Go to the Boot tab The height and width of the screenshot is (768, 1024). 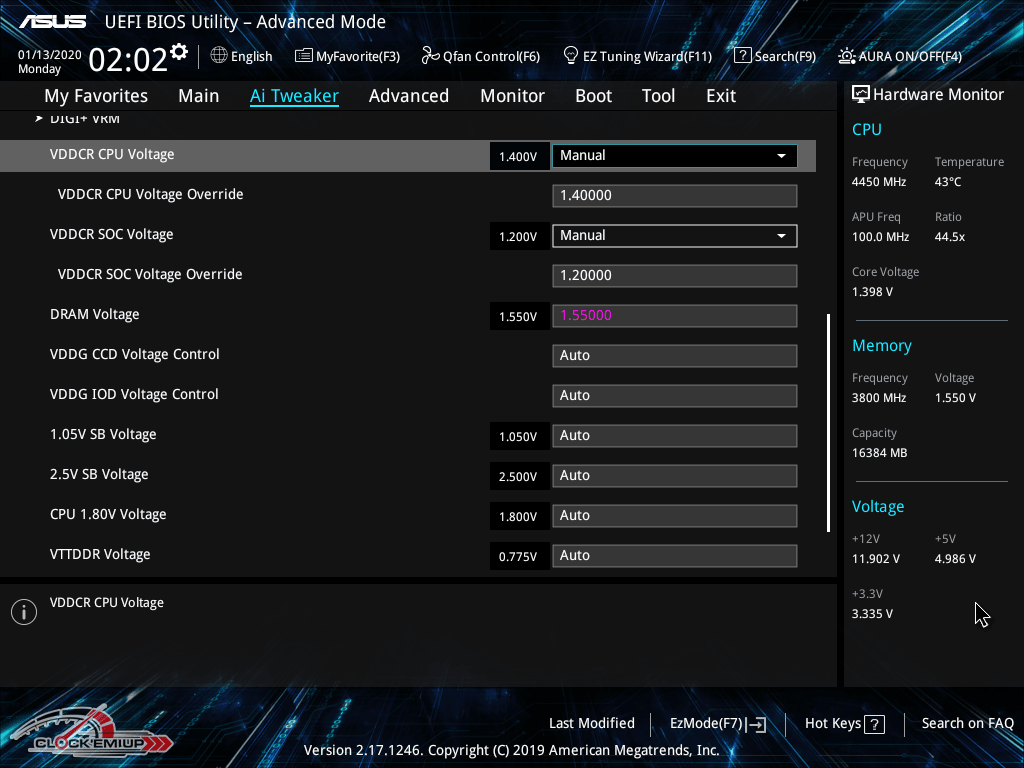tap(593, 96)
